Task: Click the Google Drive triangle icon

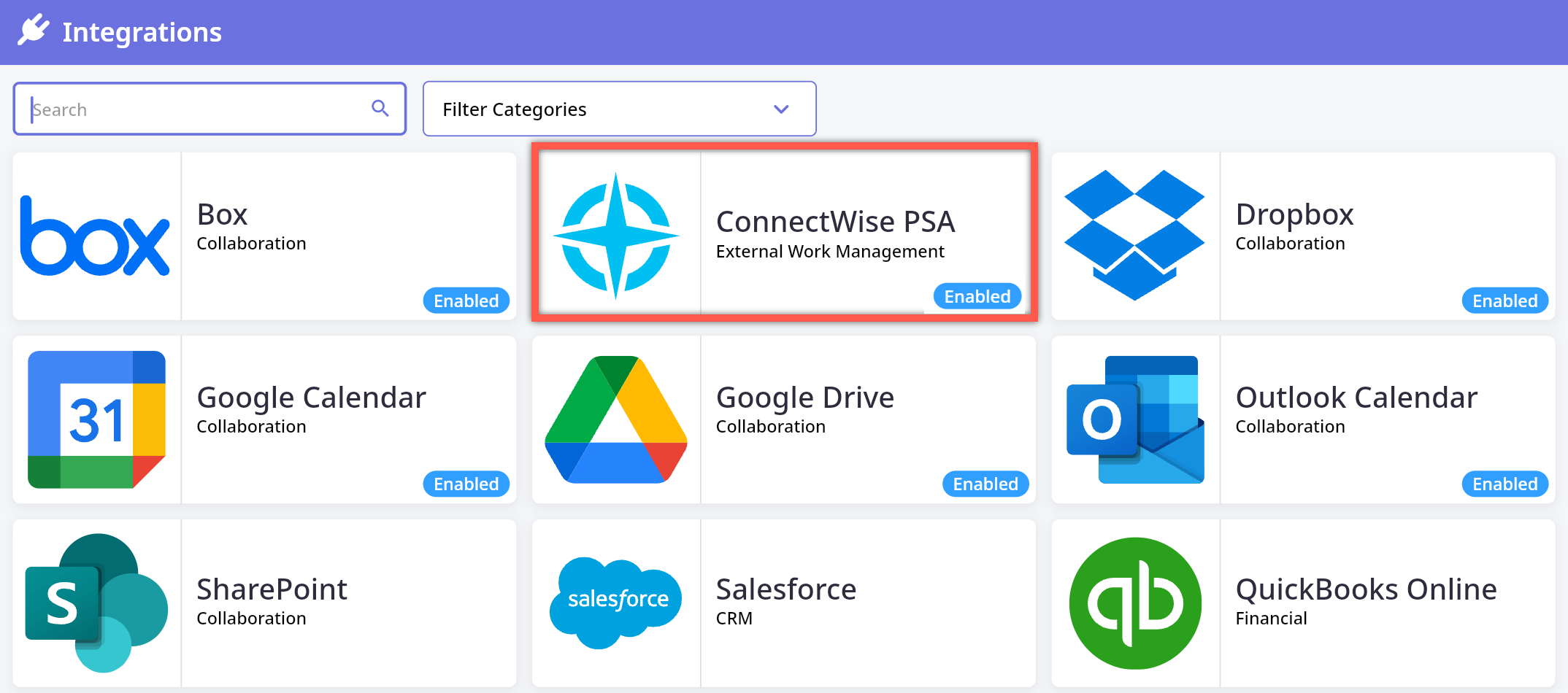Action: [x=616, y=419]
